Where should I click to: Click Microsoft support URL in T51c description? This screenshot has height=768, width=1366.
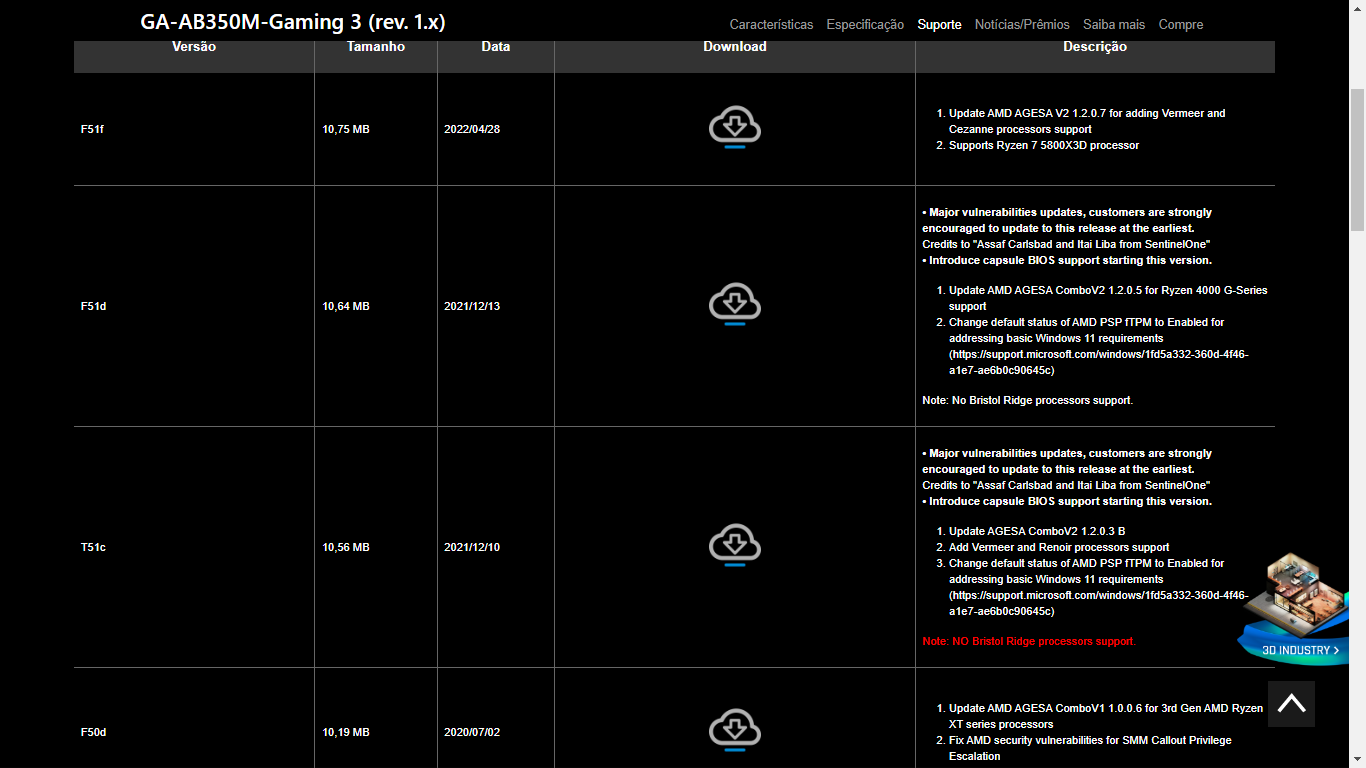[1098, 603]
